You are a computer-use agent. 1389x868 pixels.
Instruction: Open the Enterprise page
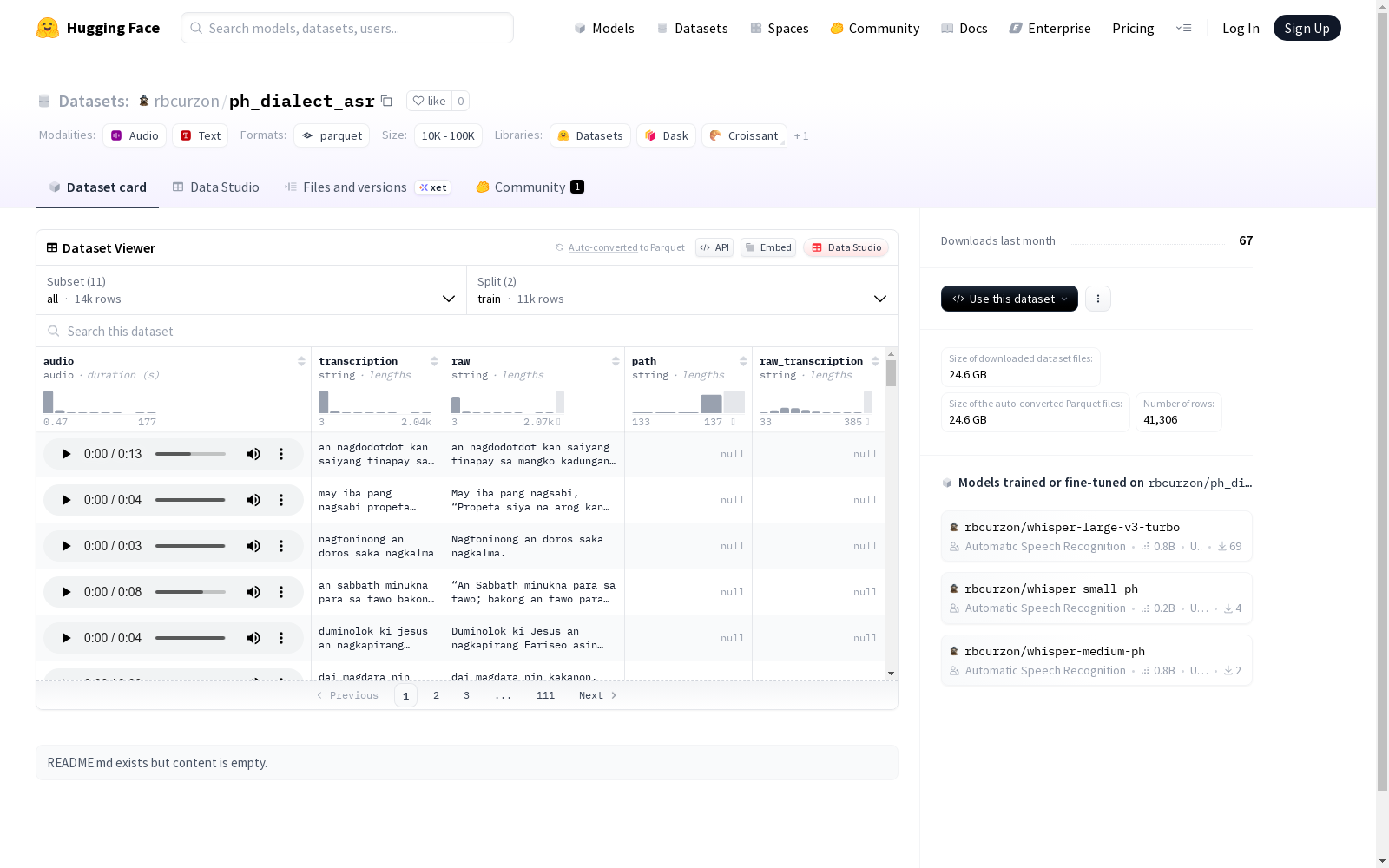1050,28
